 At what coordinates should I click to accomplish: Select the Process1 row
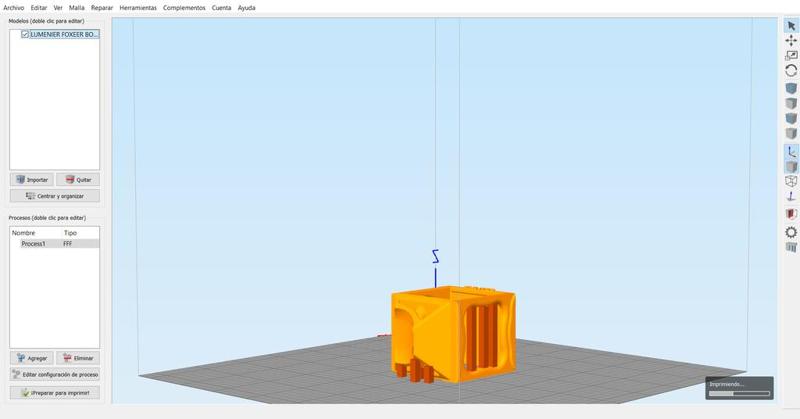tap(55, 244)
